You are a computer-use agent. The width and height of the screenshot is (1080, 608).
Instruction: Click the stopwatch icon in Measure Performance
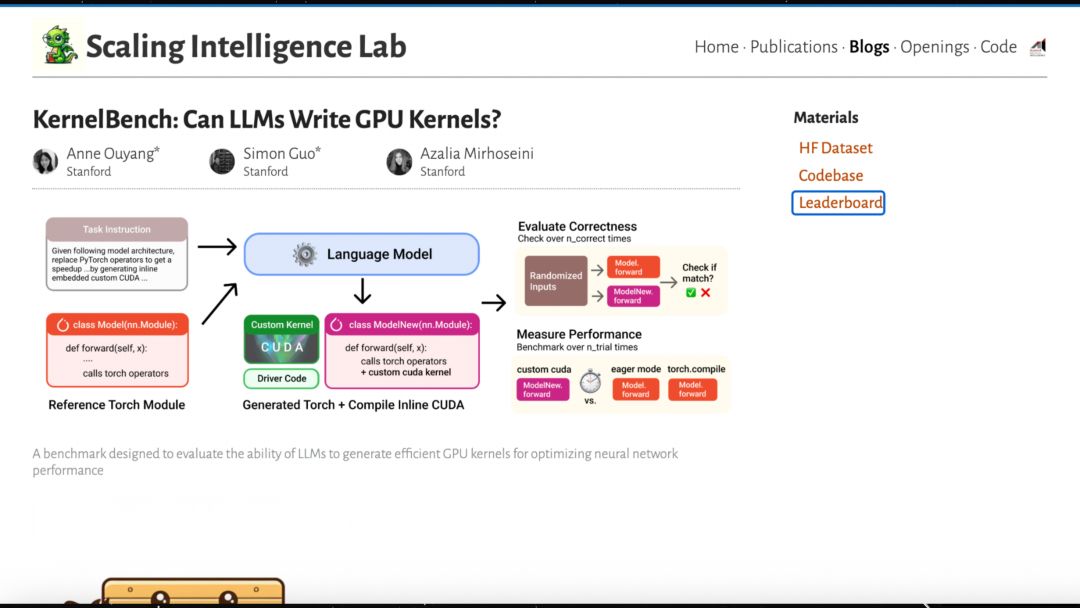coord(590,381)
